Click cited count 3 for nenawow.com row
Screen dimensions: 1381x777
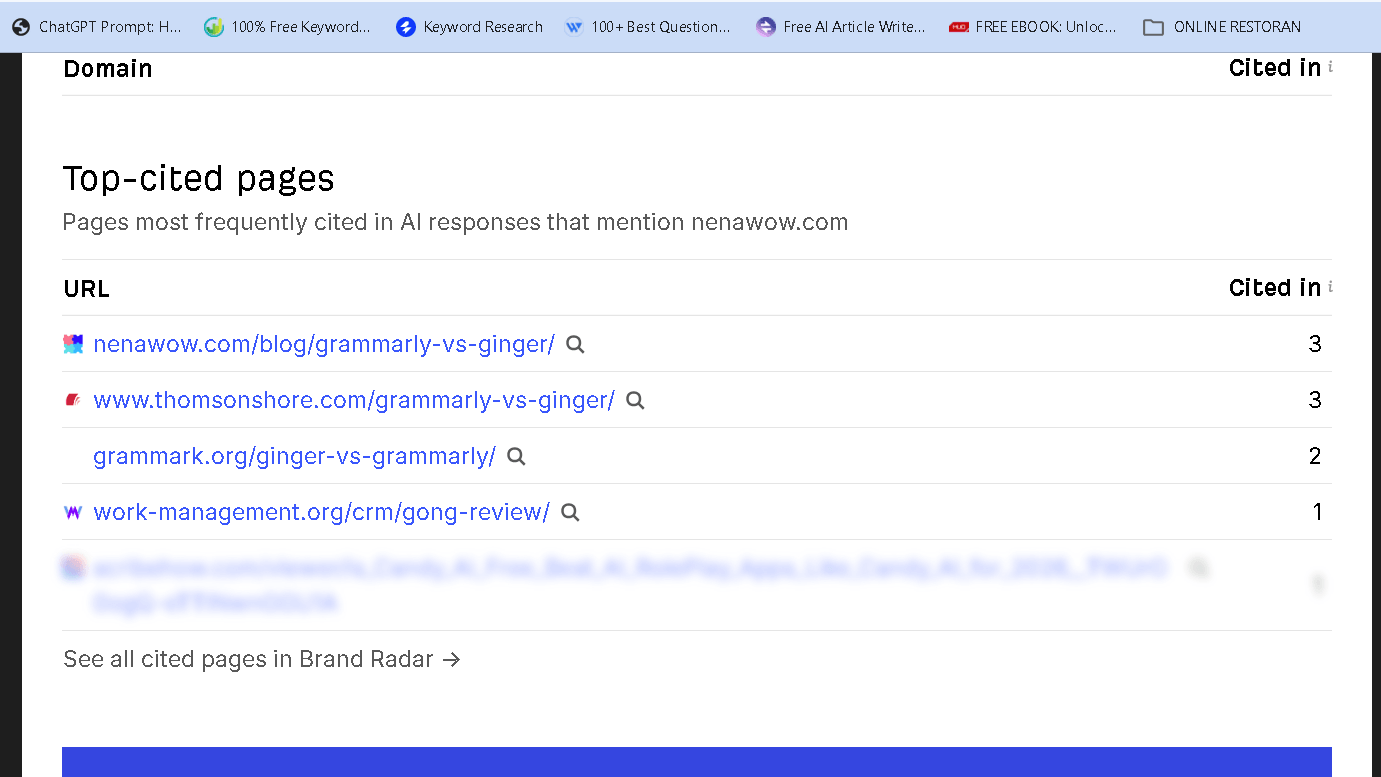tap(1315, 344)
